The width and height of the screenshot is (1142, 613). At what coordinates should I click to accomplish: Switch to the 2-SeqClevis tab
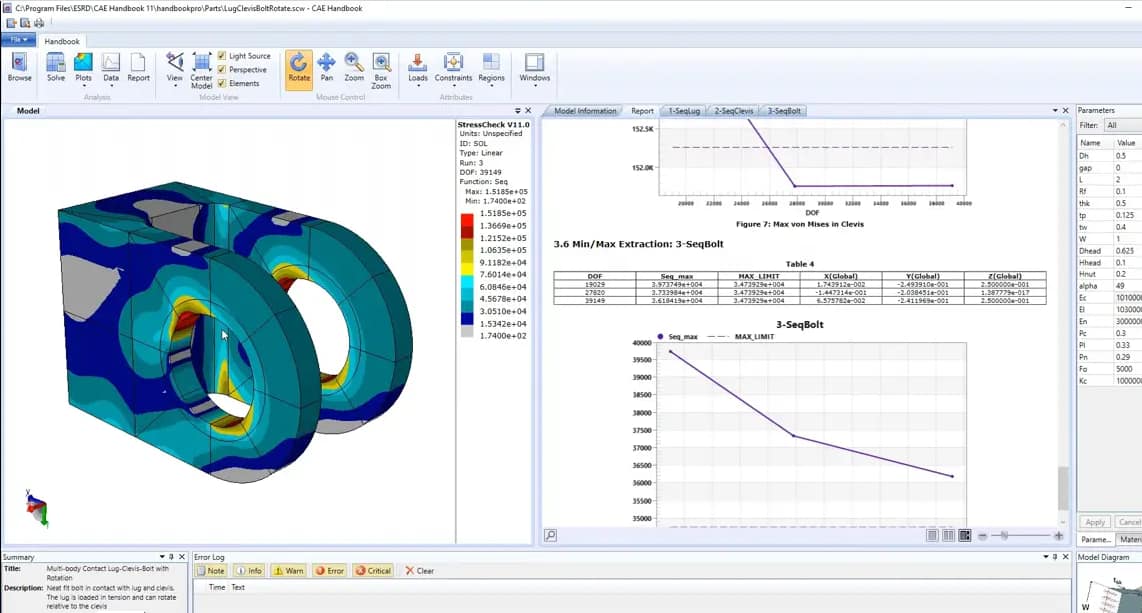point(732,111)
